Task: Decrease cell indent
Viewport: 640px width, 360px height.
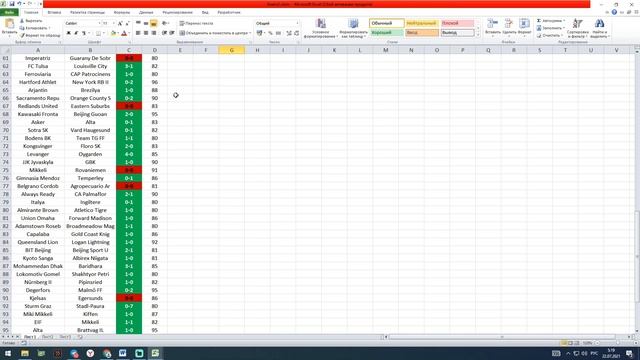Action: tap(164, 33)
